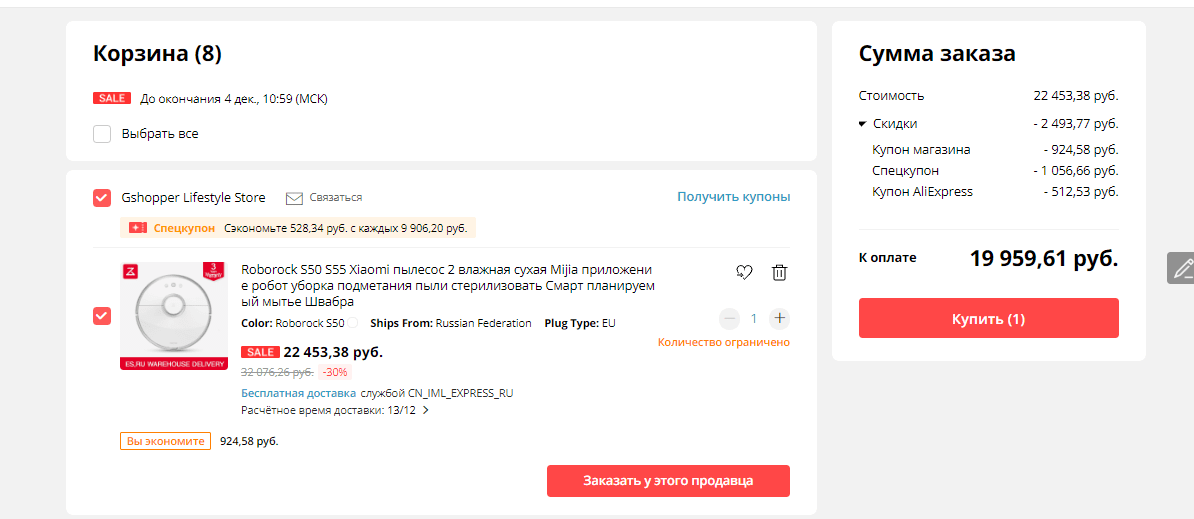Decrease item quantity with minus button
The image size is (1194, 519).
[x=730, y=319]
